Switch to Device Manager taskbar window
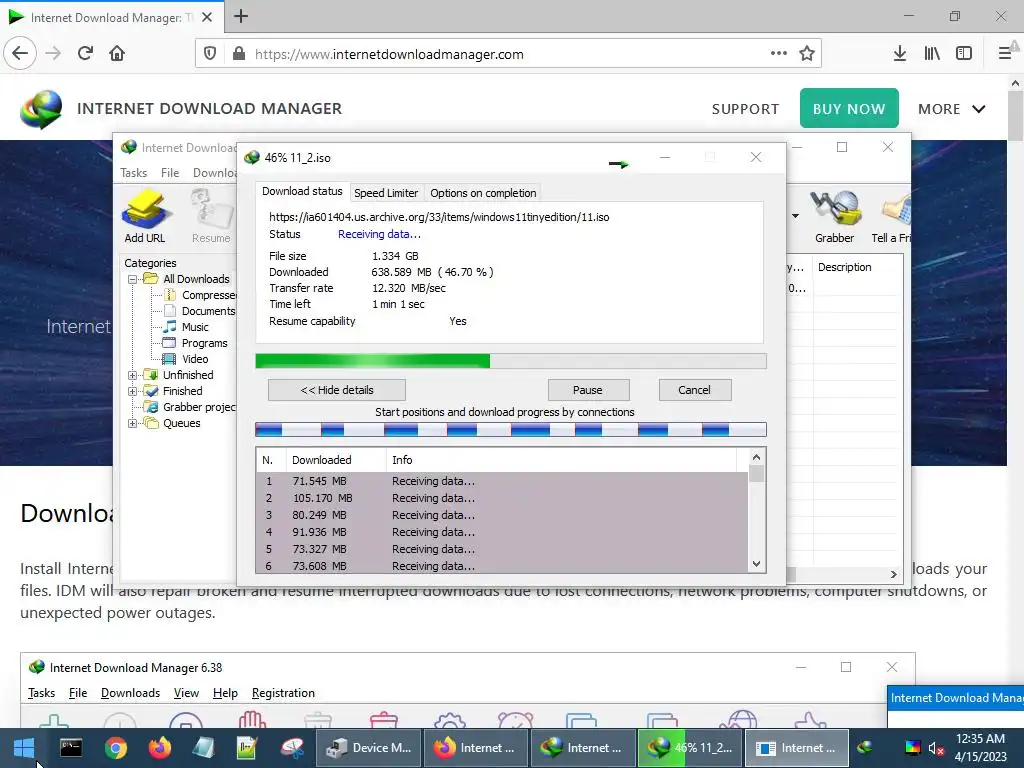Image resolution: width=1024 pixels, height=768 pixels. (x=369, y=748)
